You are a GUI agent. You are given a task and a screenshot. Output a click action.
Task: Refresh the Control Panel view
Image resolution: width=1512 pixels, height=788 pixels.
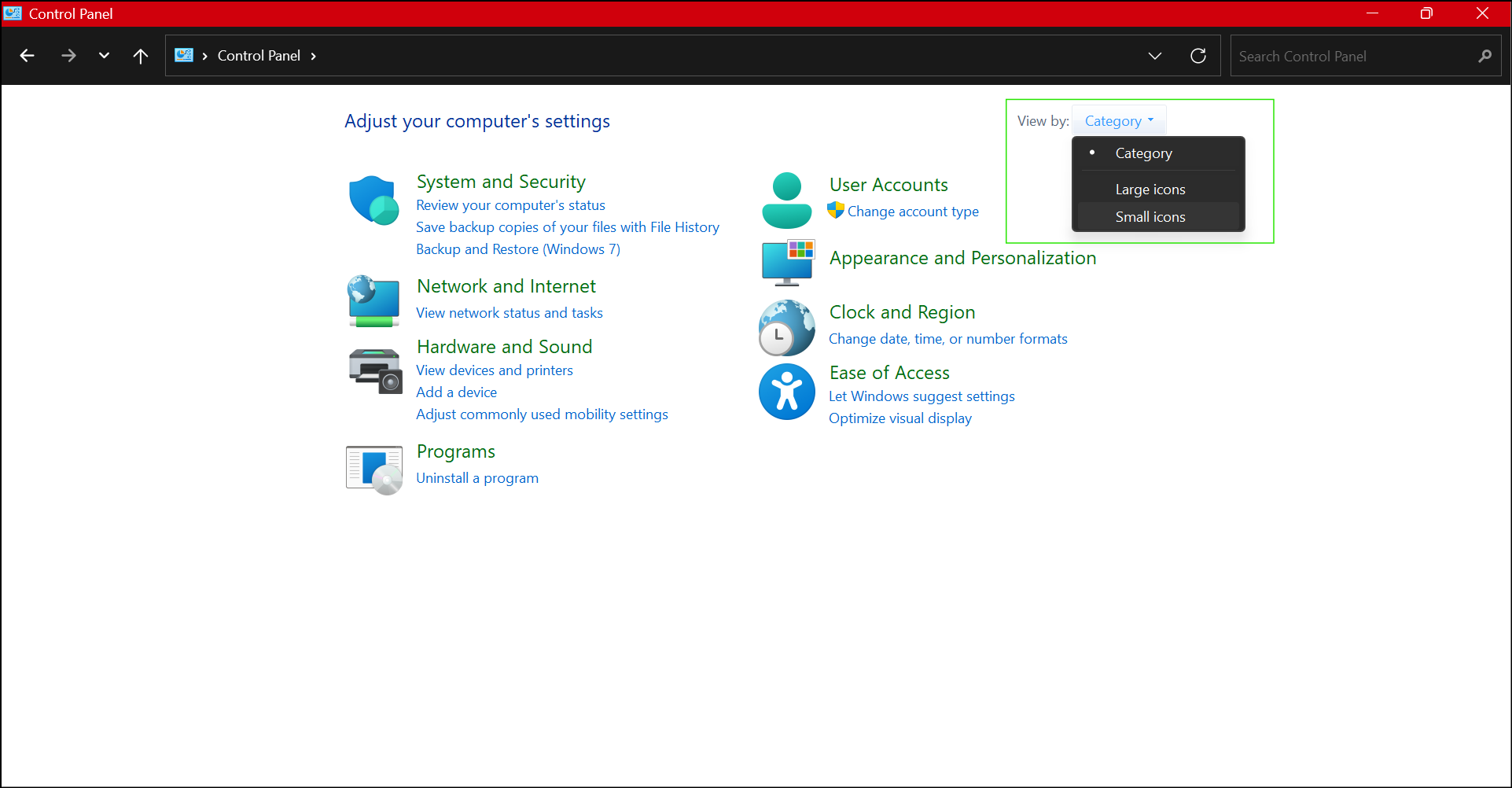(1198, 56)
